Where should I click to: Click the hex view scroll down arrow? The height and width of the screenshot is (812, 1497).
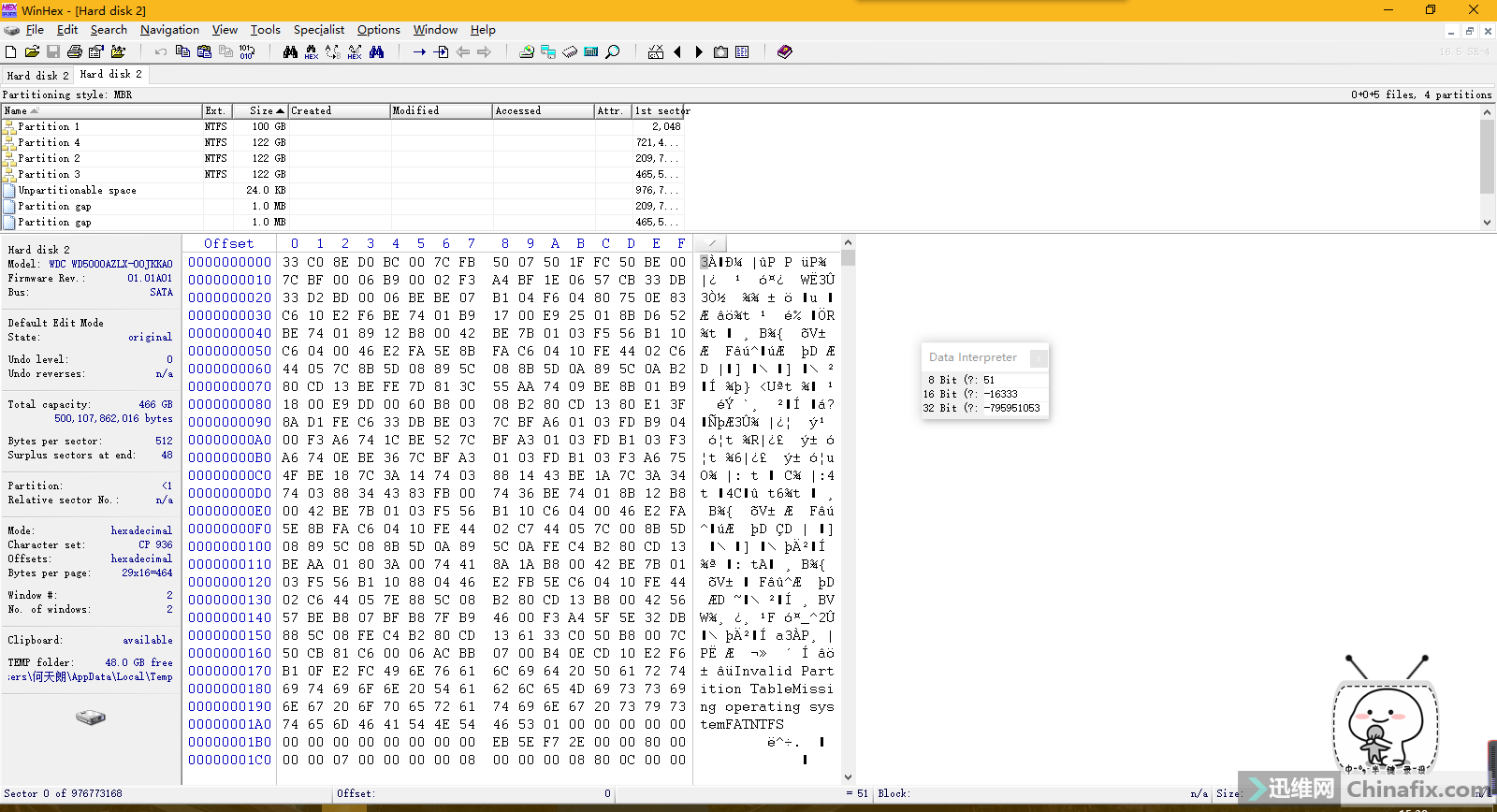tap(848, 776)
